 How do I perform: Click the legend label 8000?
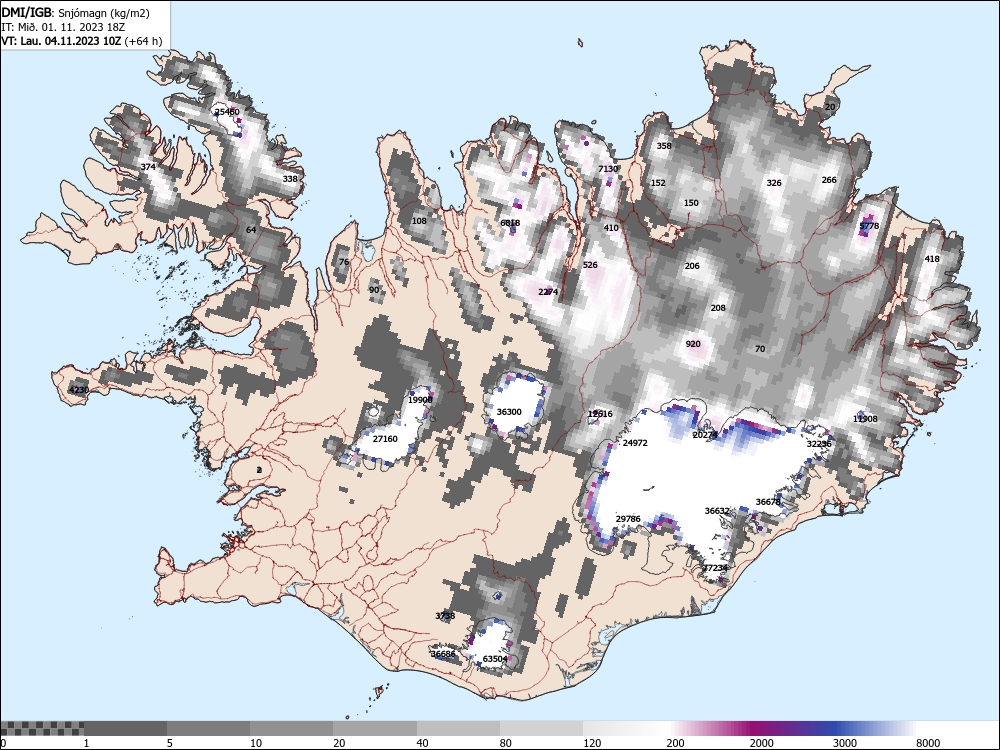928,742
